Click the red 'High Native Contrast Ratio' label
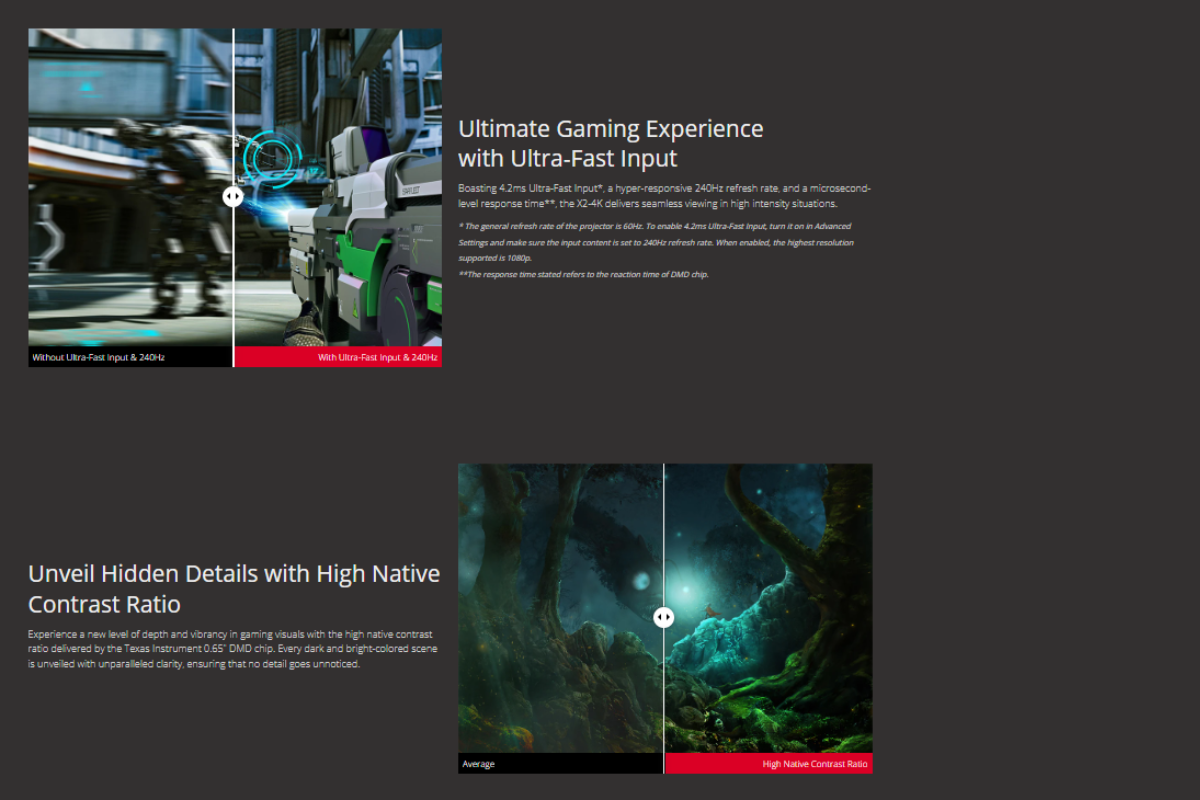This screenshot has width=1200, height=800. 768,764
